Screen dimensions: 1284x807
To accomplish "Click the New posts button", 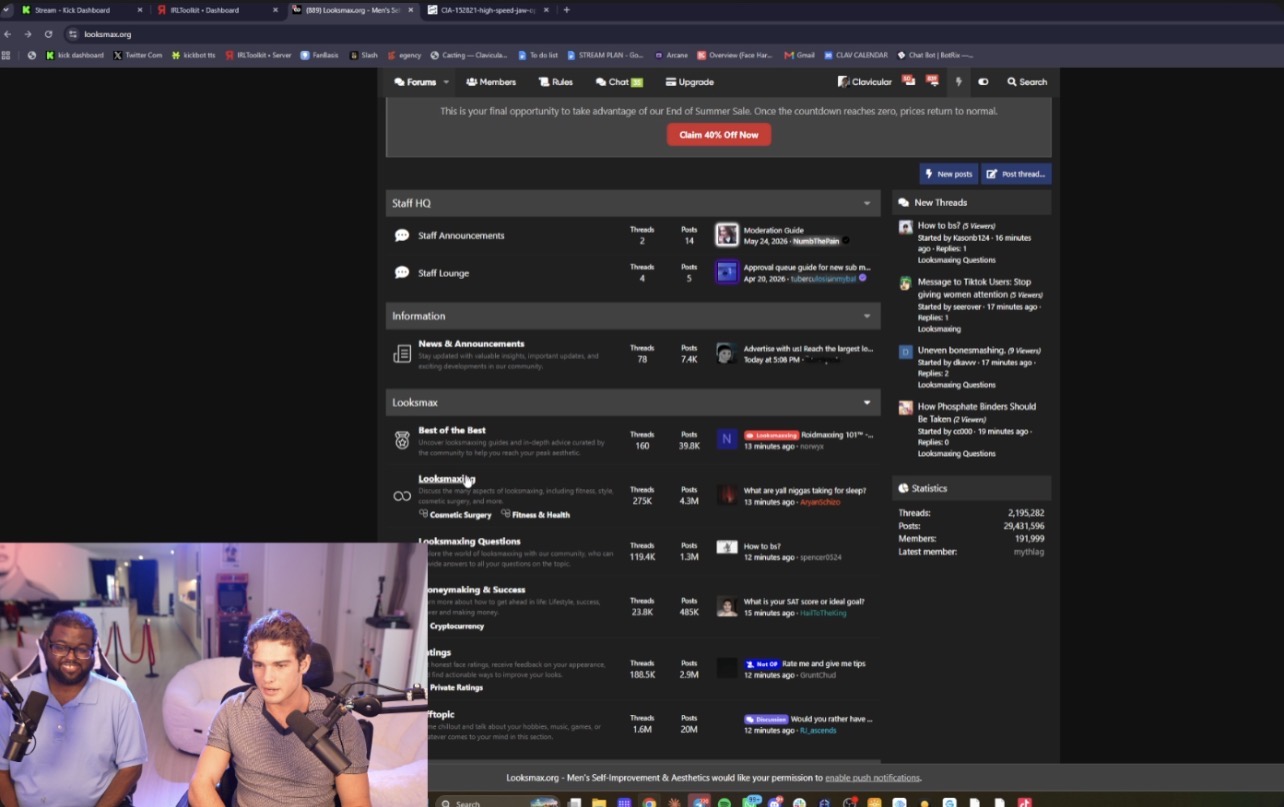I will point(948,174).
